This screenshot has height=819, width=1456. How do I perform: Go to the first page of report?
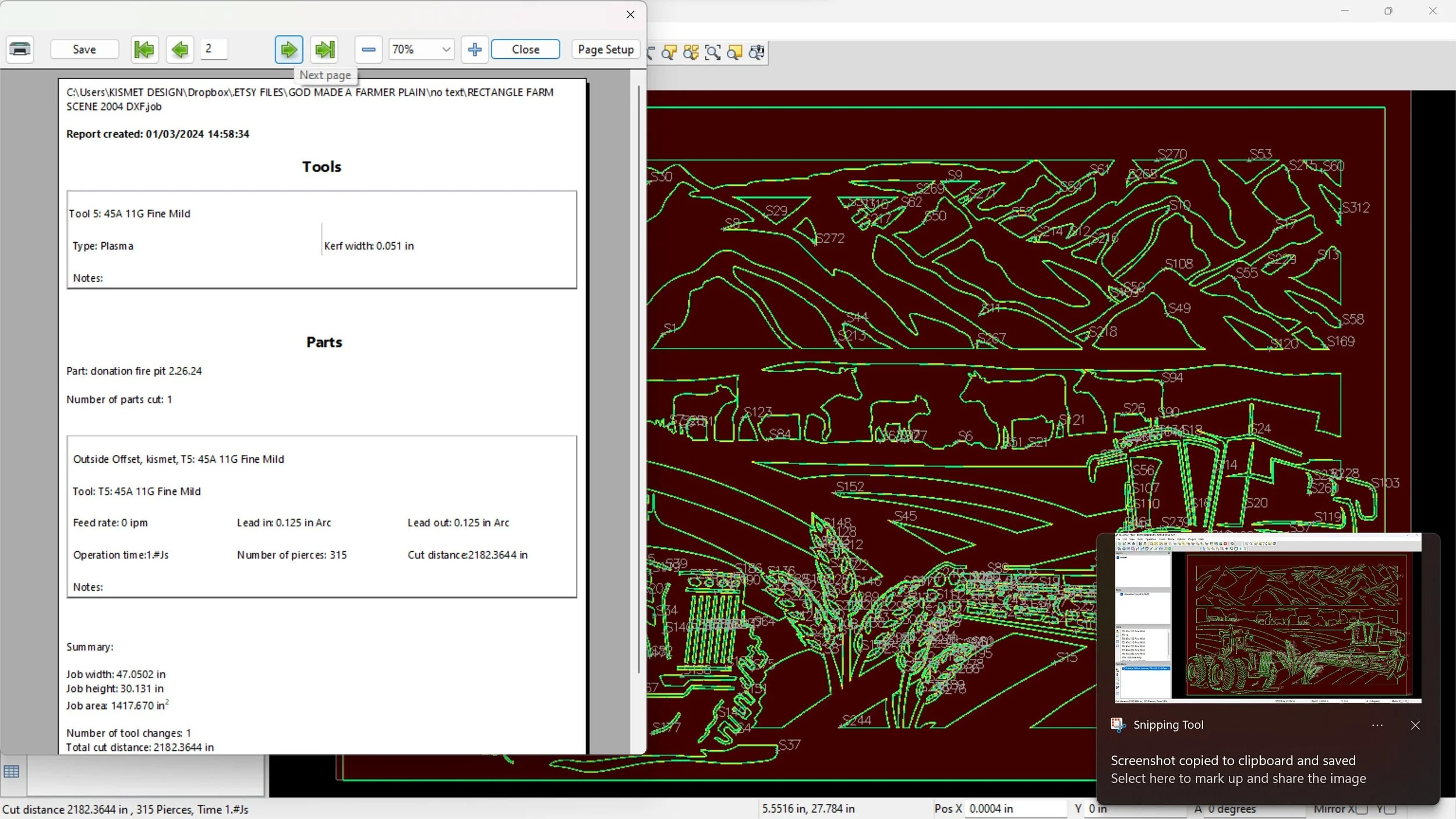144,49
